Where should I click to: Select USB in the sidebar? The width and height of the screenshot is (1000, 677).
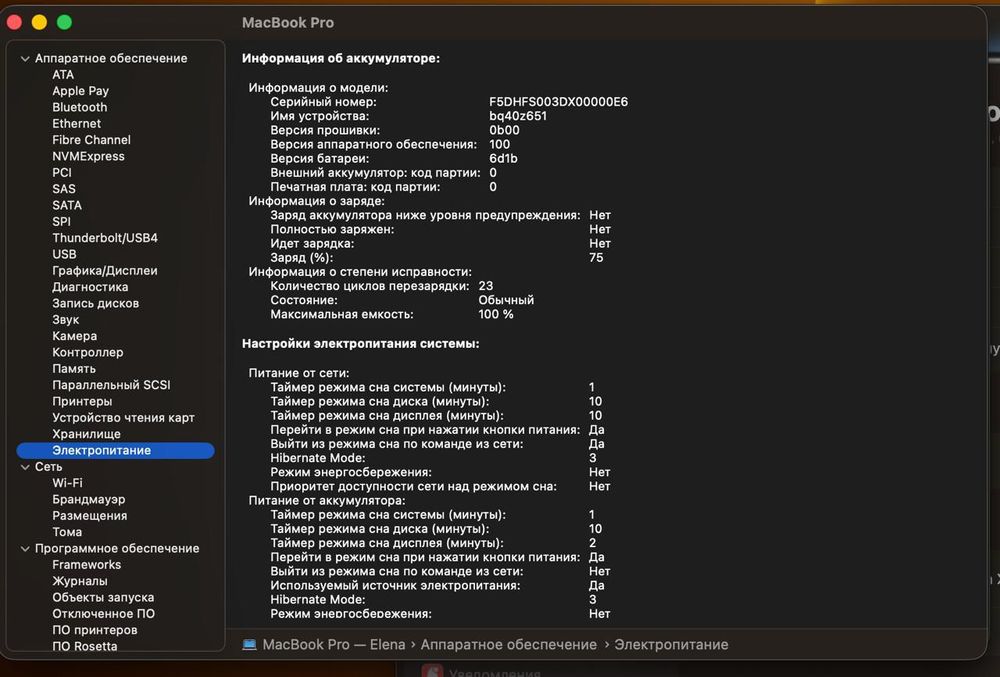pos(64,254)
